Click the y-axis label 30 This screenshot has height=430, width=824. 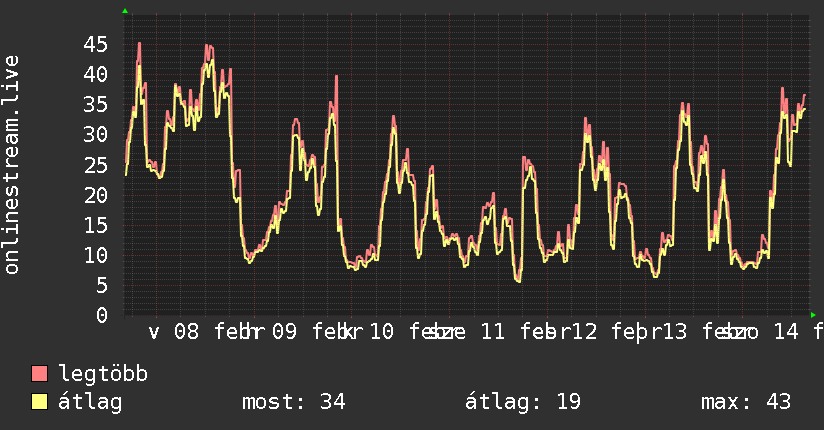(96, 135)
